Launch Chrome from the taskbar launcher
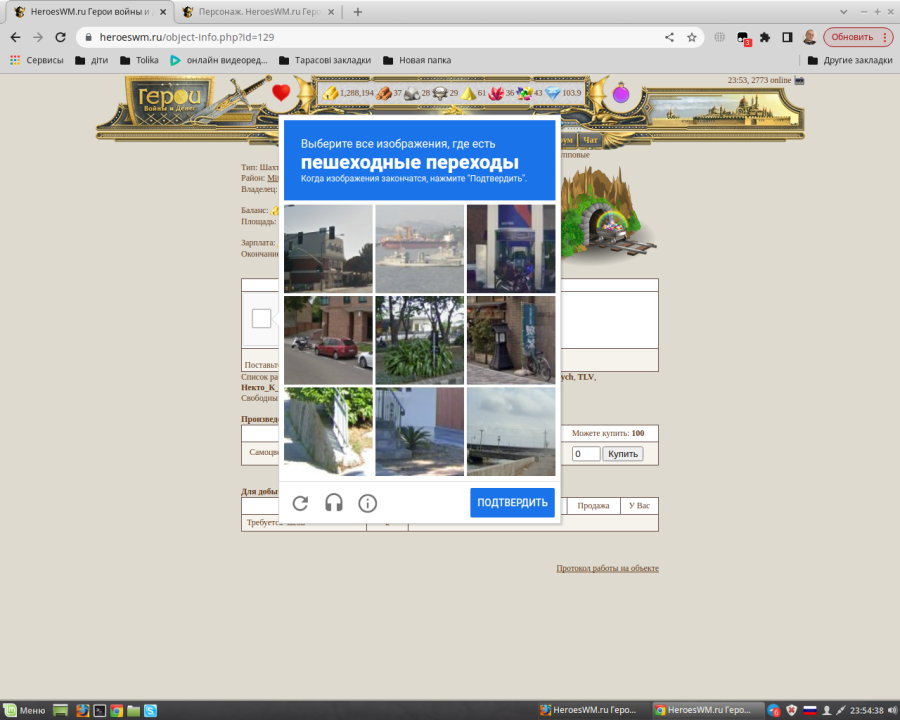Viewport: 900px width, 720px height. [117, 711]
